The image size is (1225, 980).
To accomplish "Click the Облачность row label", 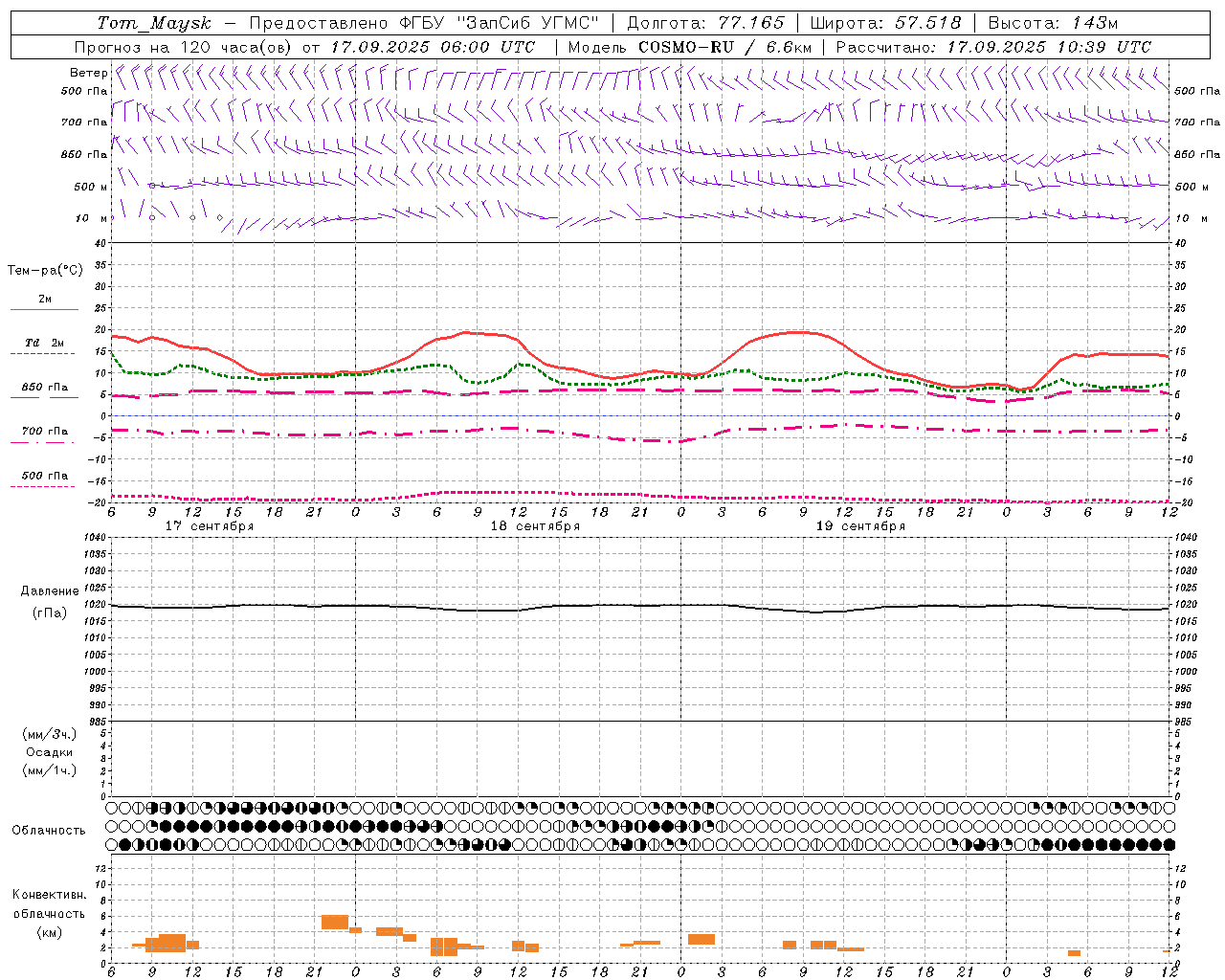I will pos(49,831).
